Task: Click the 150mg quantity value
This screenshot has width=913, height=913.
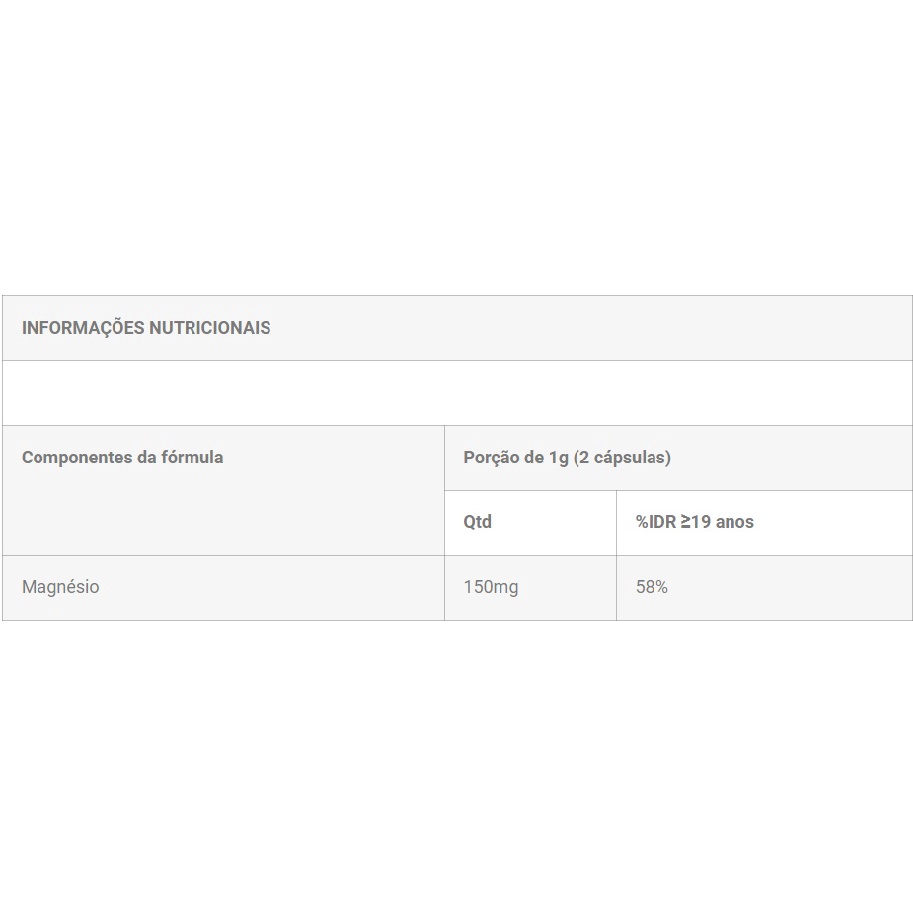Action: point(491,587)
